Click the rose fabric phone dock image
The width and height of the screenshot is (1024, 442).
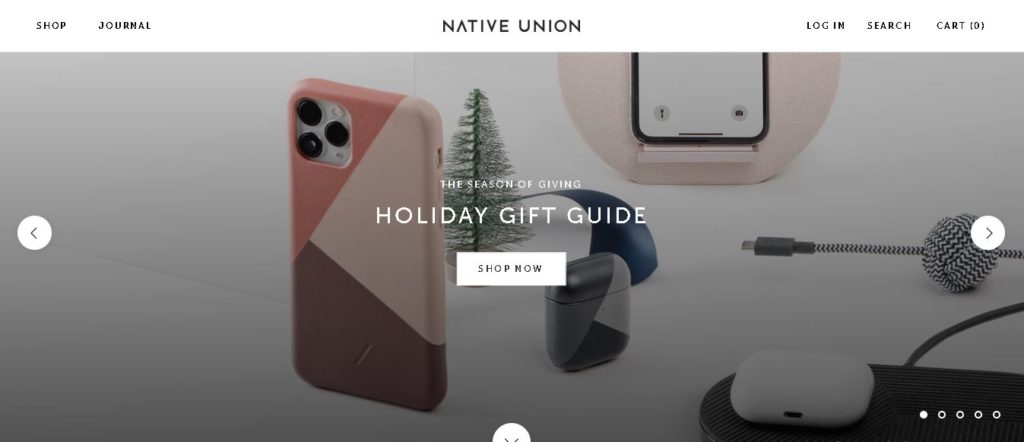coord(699,118)
